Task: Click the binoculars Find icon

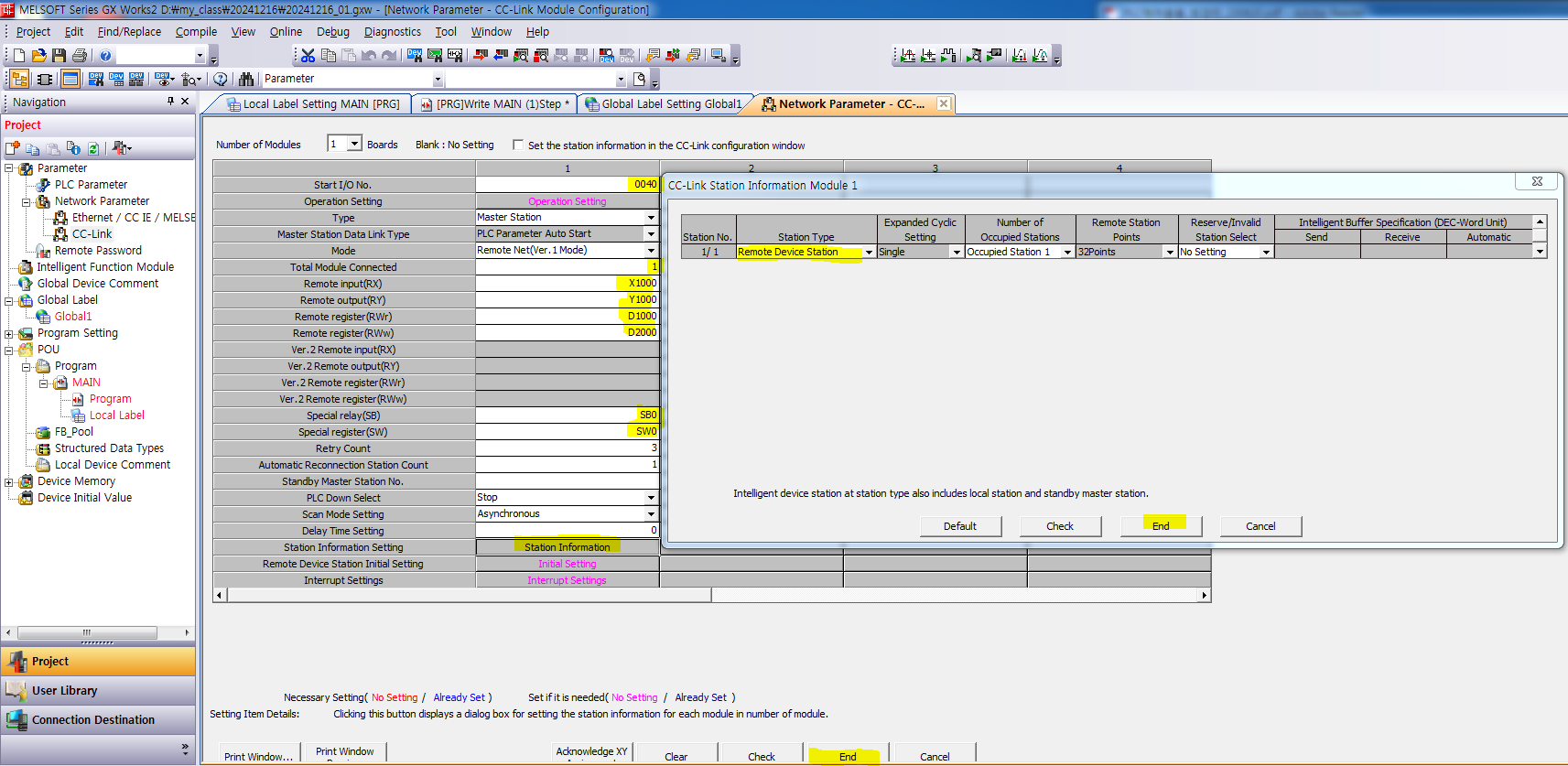Action: 246,80
